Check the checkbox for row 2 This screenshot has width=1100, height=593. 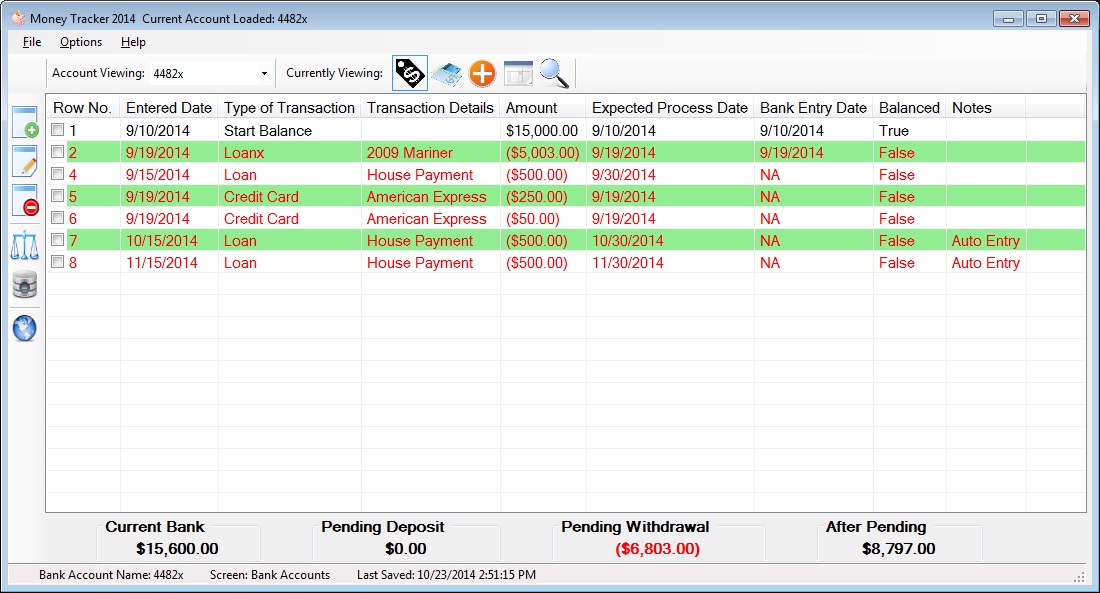coord(58,152)
